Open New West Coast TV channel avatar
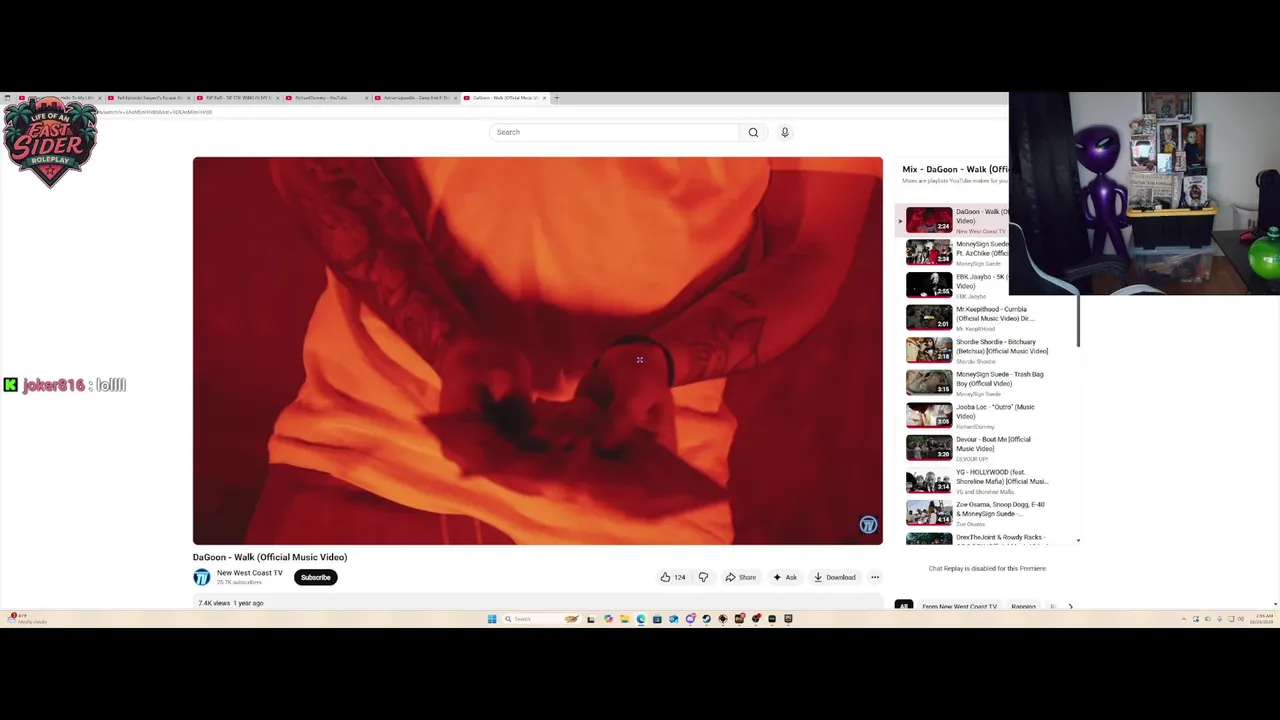Screen dimensions: 1280x720 point(201,577)
